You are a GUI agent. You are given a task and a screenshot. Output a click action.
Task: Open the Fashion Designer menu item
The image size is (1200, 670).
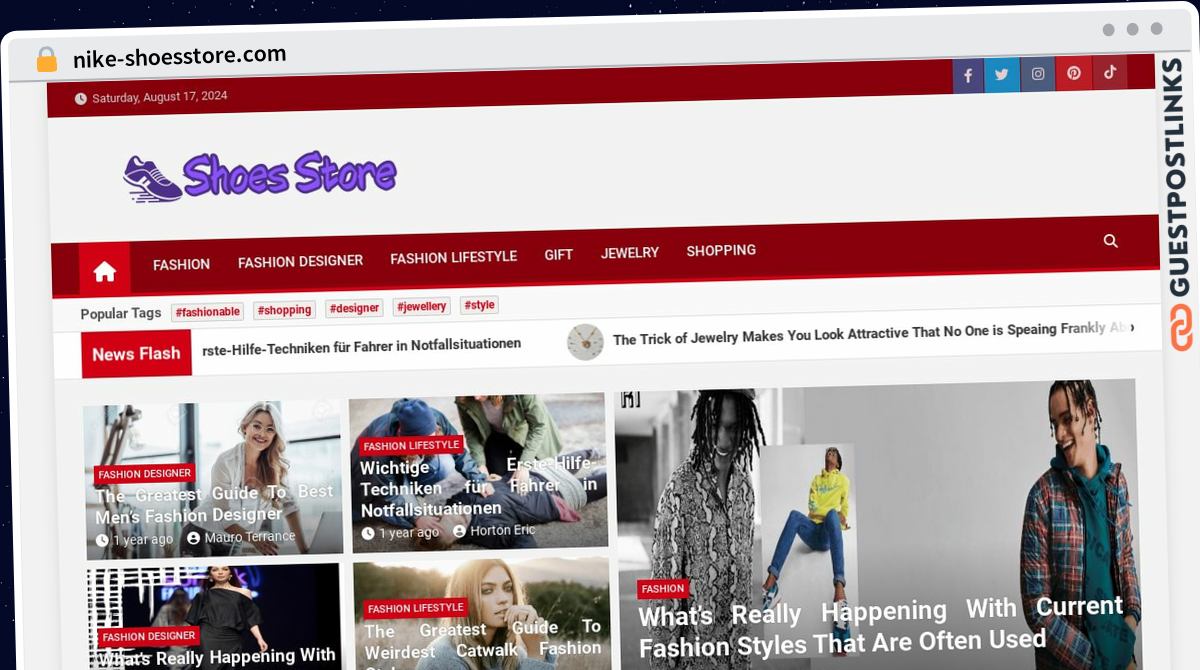300,261
